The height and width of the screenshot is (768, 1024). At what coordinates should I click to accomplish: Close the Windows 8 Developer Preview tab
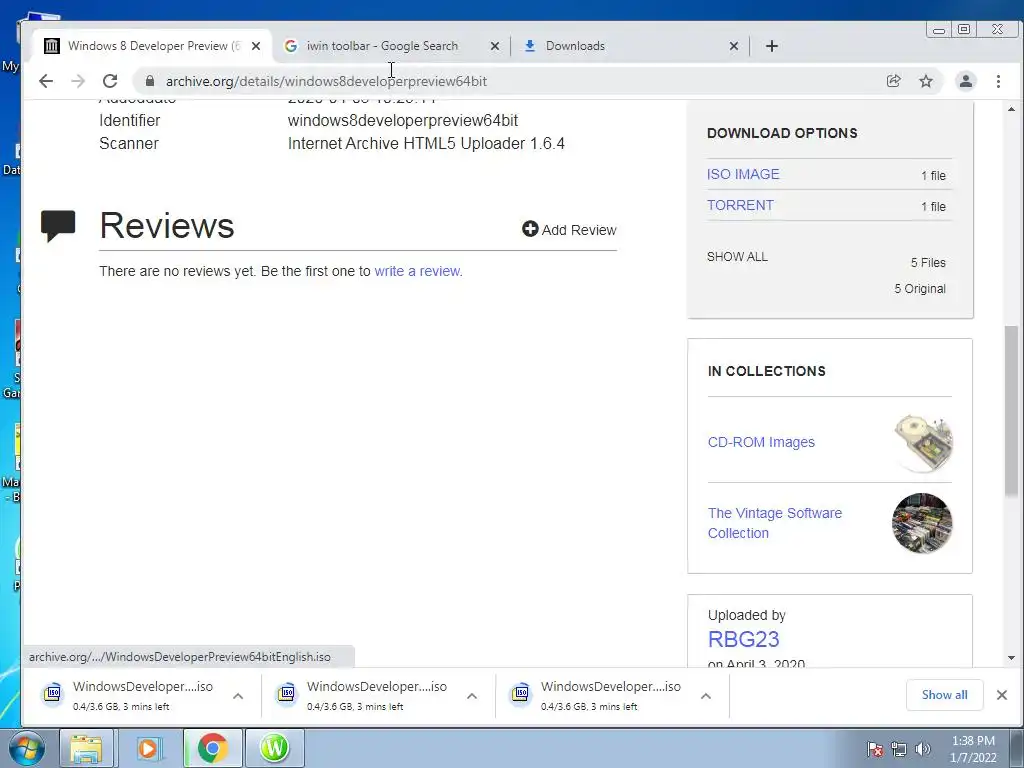256,46
